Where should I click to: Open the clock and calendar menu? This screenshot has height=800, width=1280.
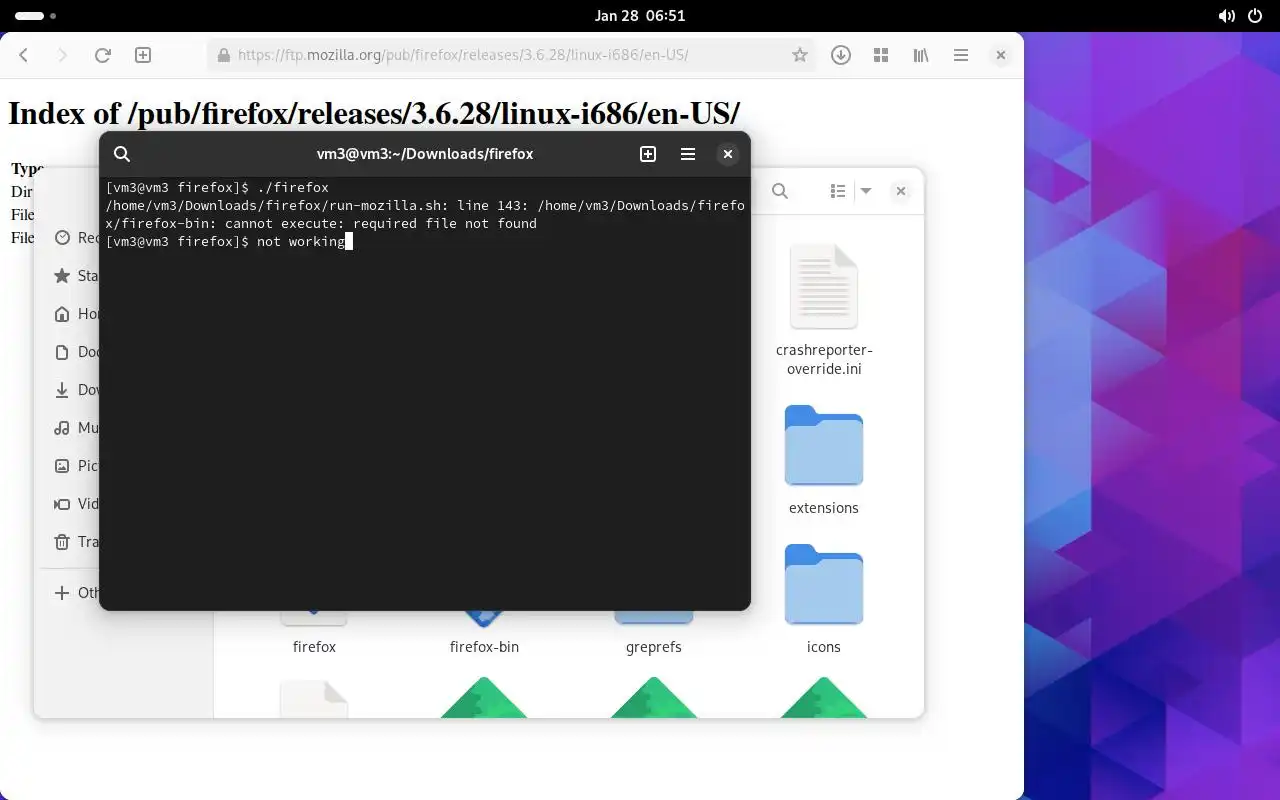tap(640, 16)
